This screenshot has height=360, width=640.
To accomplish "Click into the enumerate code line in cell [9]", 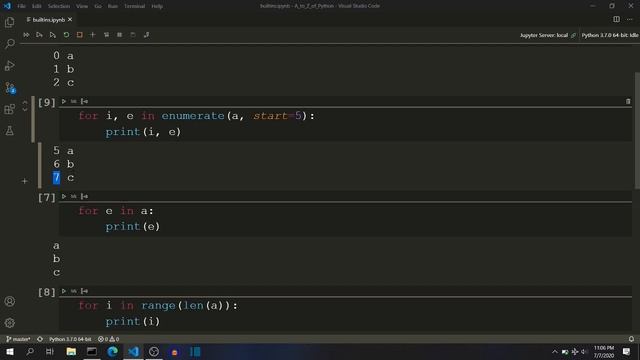I will (197, 116).
